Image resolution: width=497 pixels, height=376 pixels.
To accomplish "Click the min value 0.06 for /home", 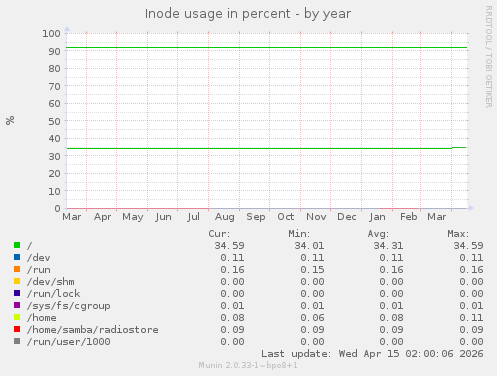I will (312, 318).
